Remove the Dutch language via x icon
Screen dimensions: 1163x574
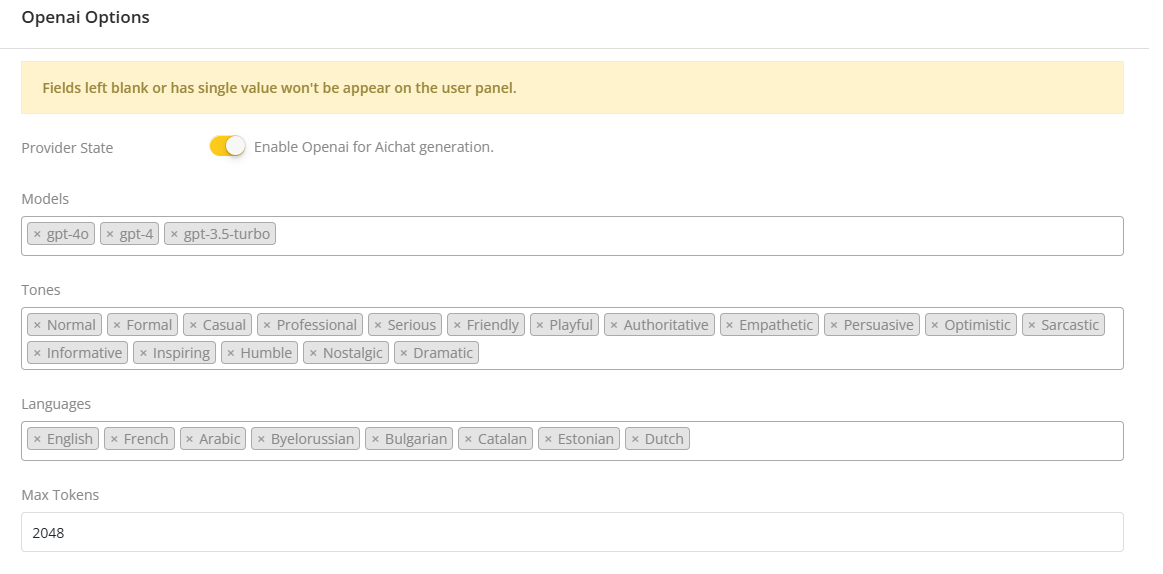point(635,439)
